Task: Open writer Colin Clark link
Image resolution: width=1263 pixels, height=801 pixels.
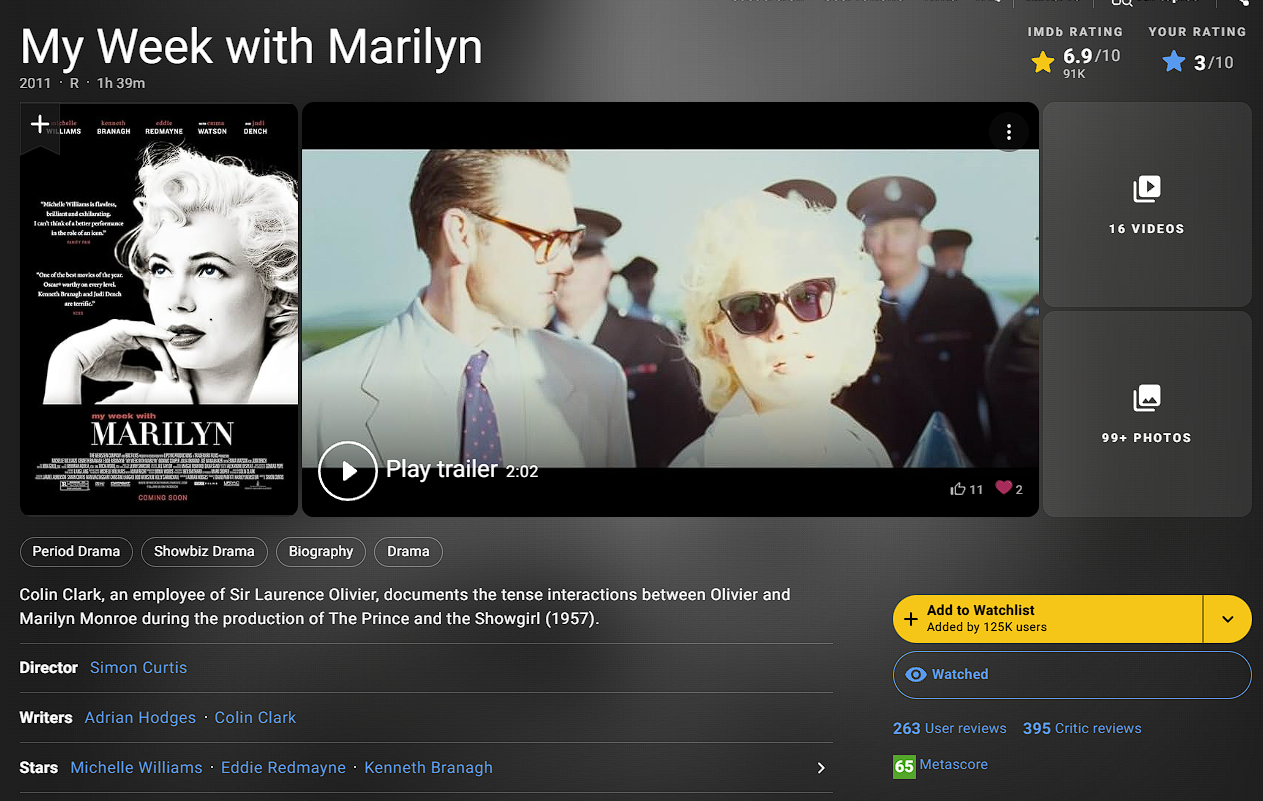Action: pos(255,717)
